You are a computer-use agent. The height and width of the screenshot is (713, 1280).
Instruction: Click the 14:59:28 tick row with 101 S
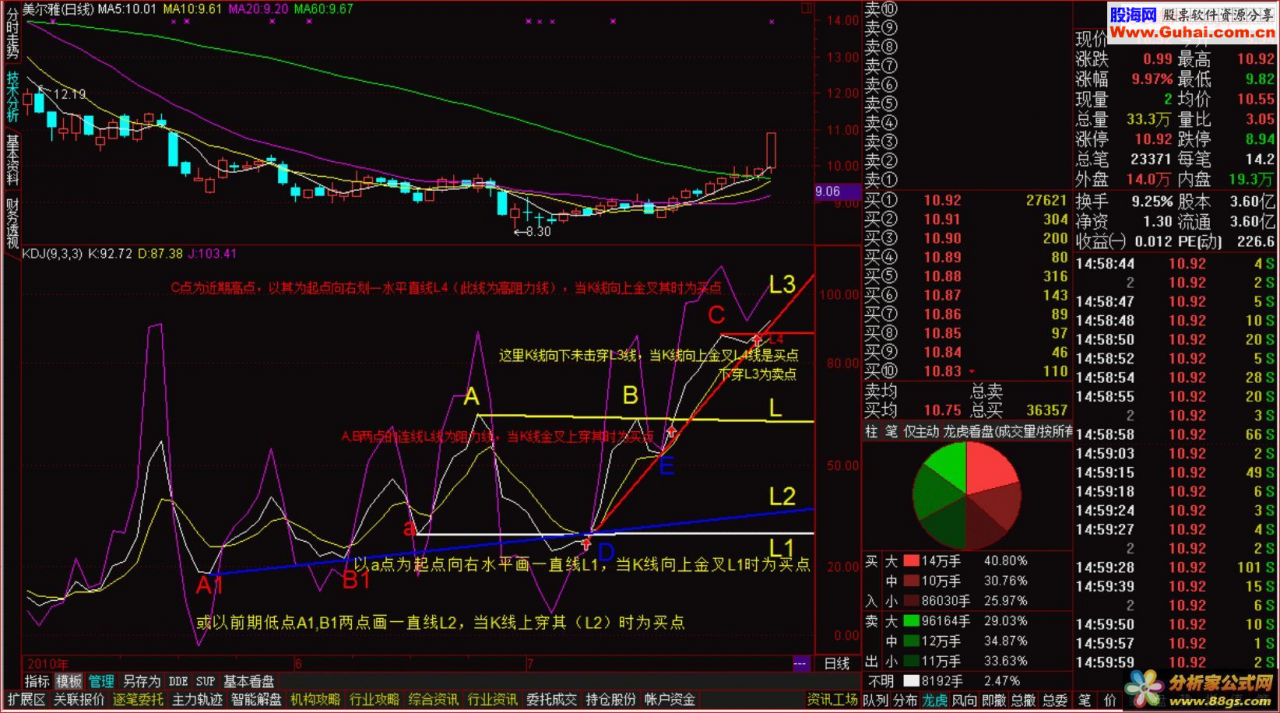(1177, 567)
